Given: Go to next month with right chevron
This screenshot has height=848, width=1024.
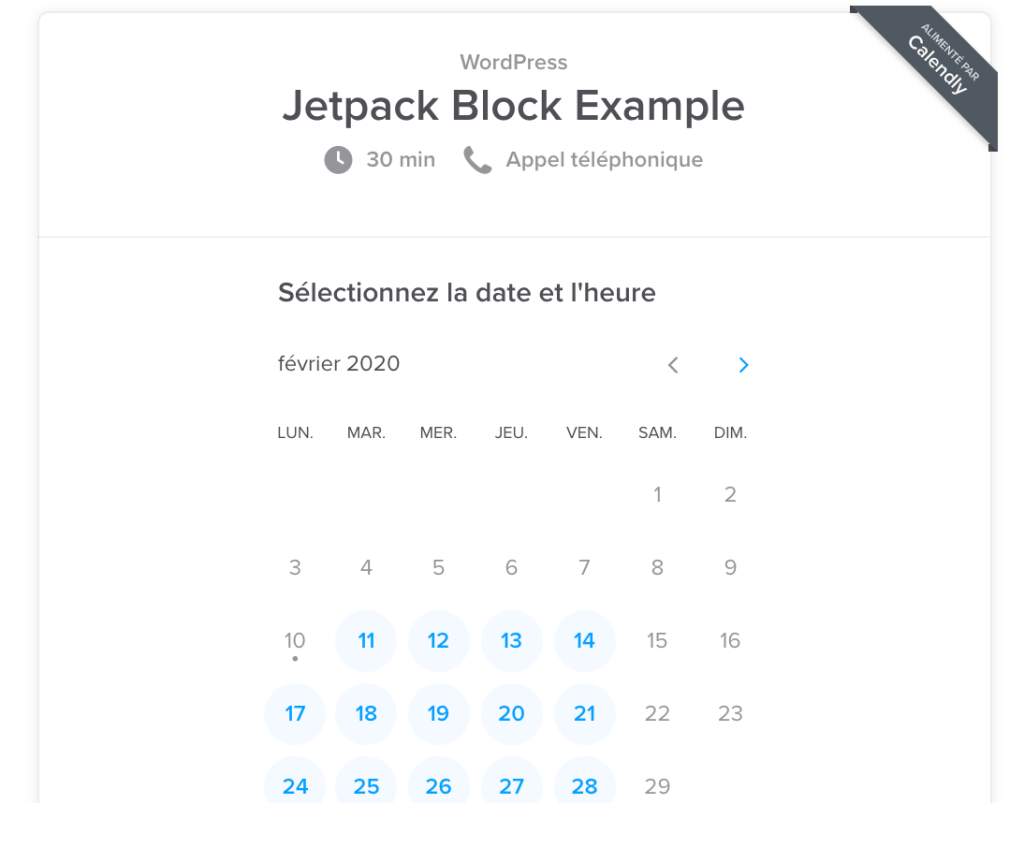Looking at the screenshot, I should (x=743, y=365).
